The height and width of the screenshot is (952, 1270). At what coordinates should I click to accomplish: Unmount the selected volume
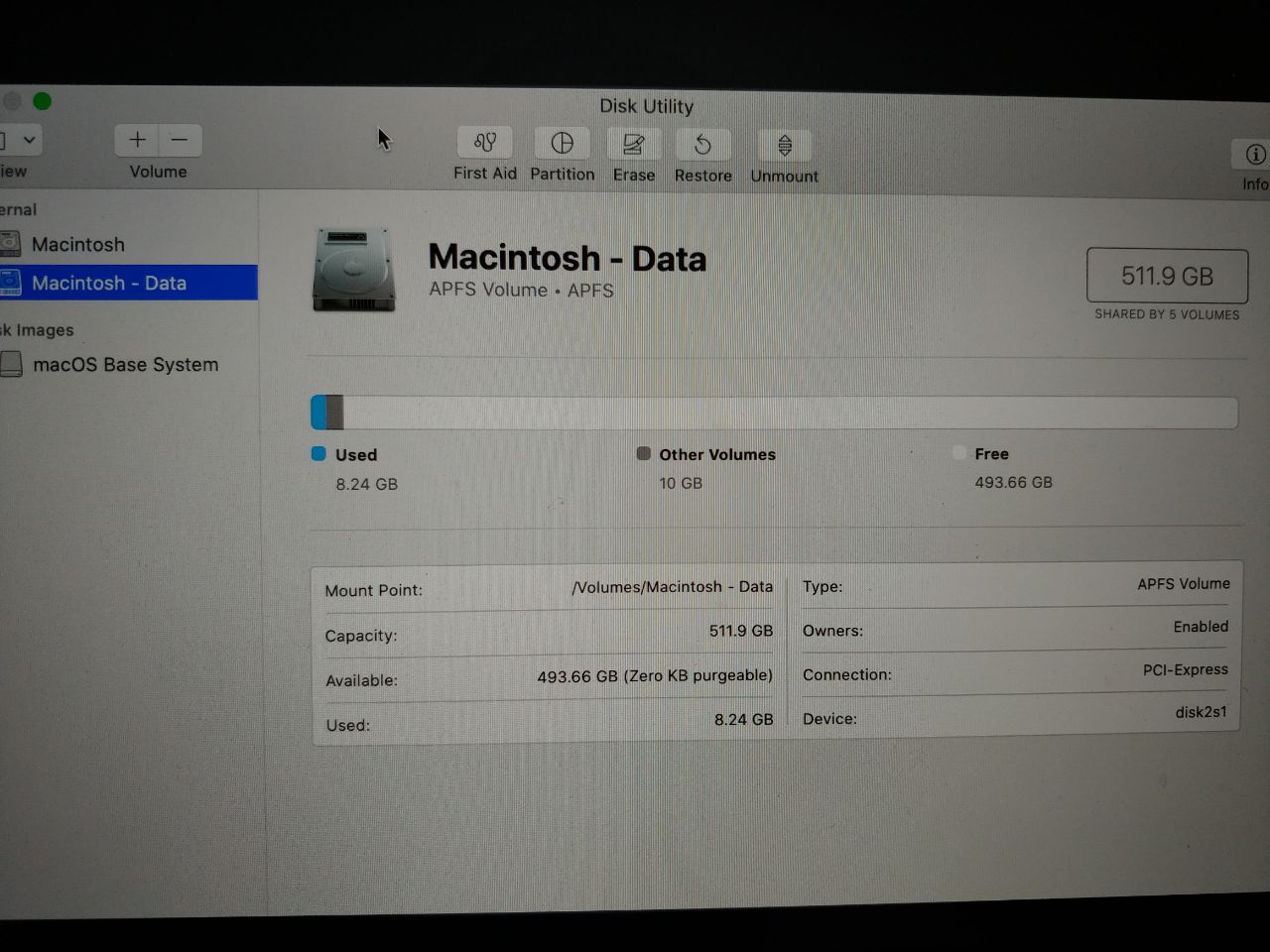click(785, 147)
